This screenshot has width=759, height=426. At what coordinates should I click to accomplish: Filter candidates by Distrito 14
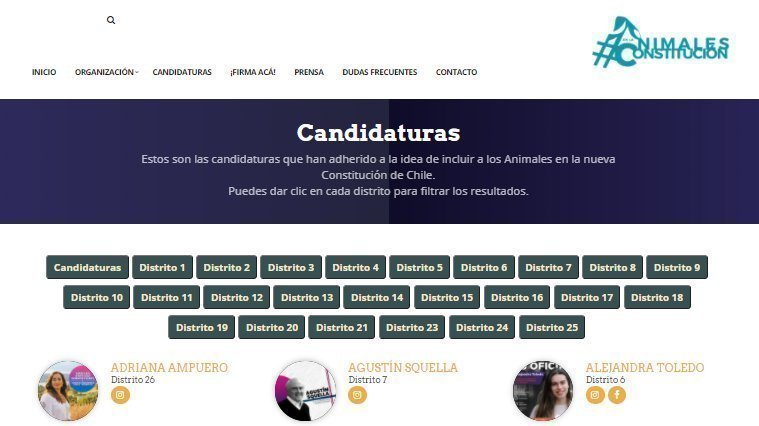[377, 297]
